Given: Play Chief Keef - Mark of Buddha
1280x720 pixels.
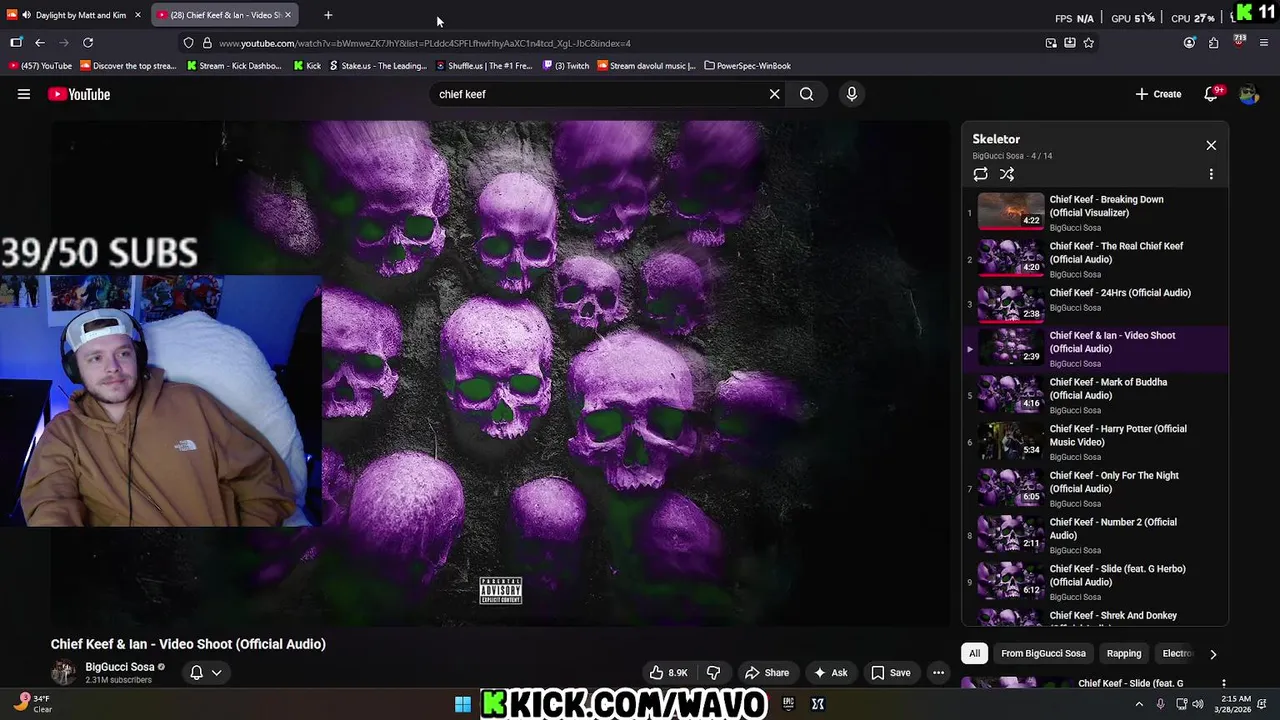Looking at the screenshot, I should pos(1095,395).
